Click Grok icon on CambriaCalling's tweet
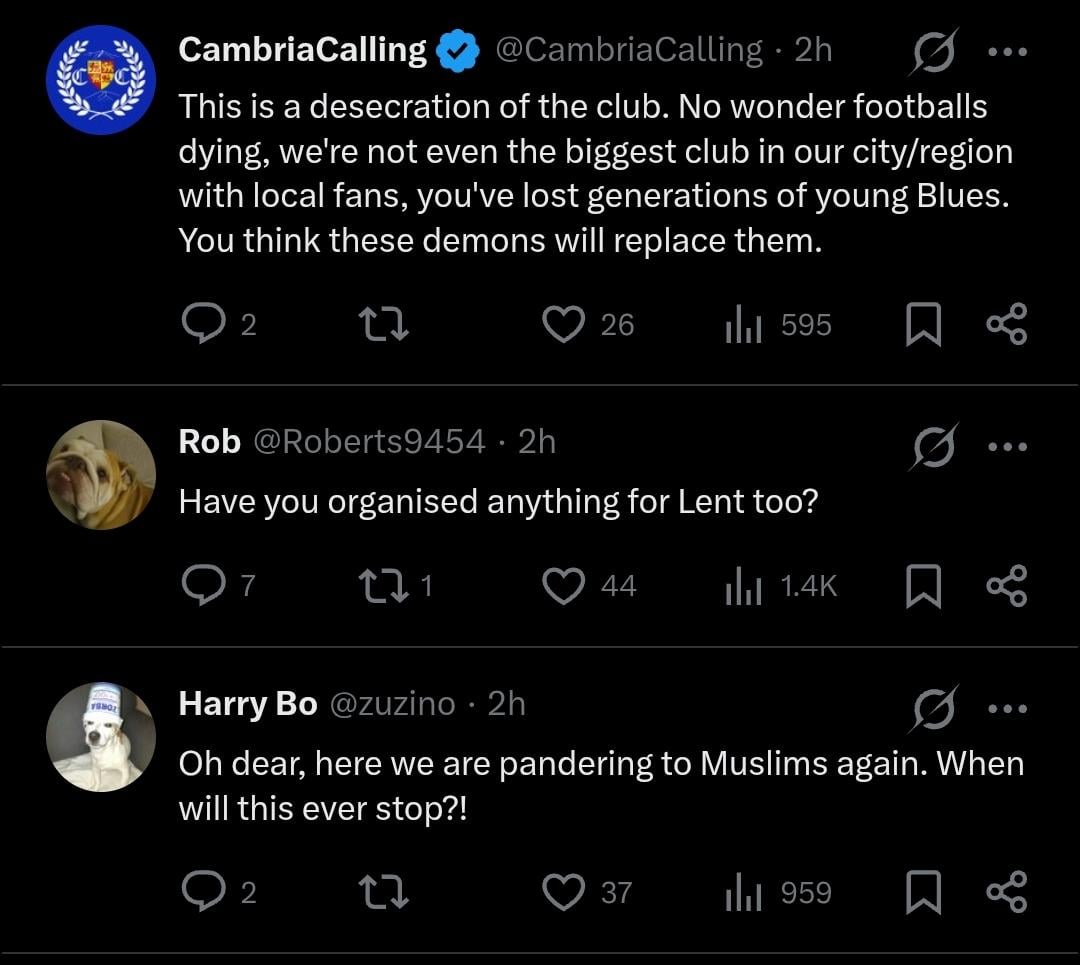The width and height of the screenshot is (1080, 965). 932,50
